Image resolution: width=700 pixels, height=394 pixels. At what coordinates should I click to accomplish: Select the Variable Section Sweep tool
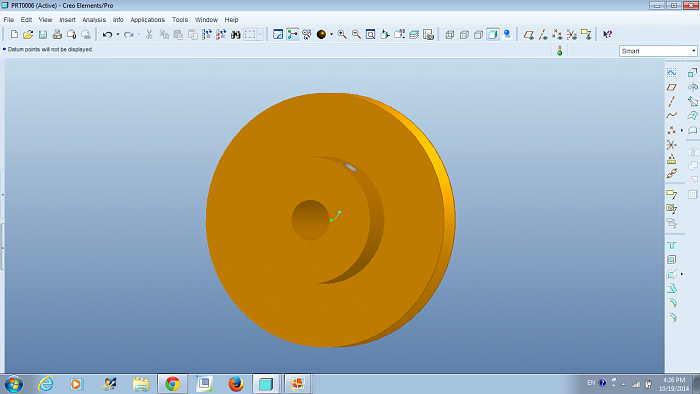pyautogui.click(x=693, y=101)
